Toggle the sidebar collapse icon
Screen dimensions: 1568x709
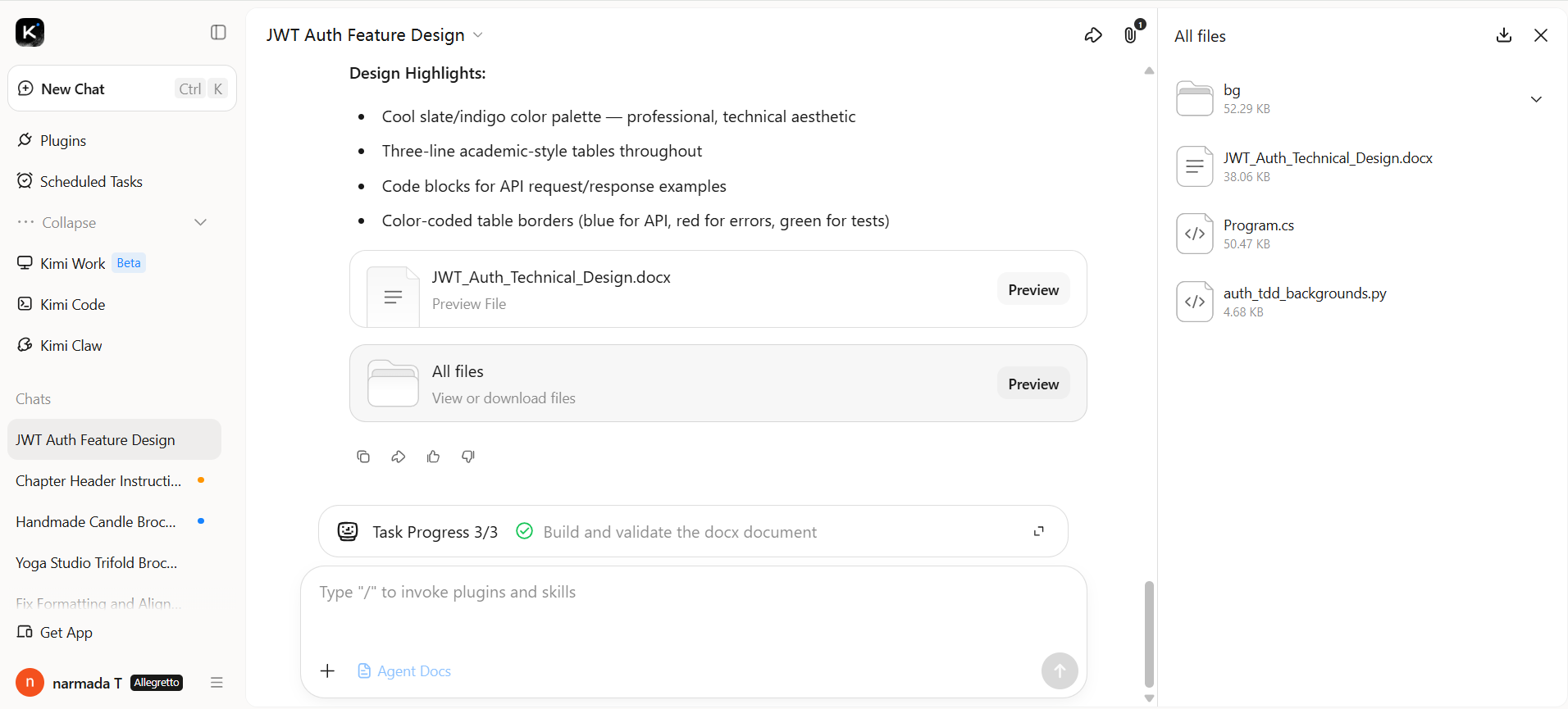point(218,32)
